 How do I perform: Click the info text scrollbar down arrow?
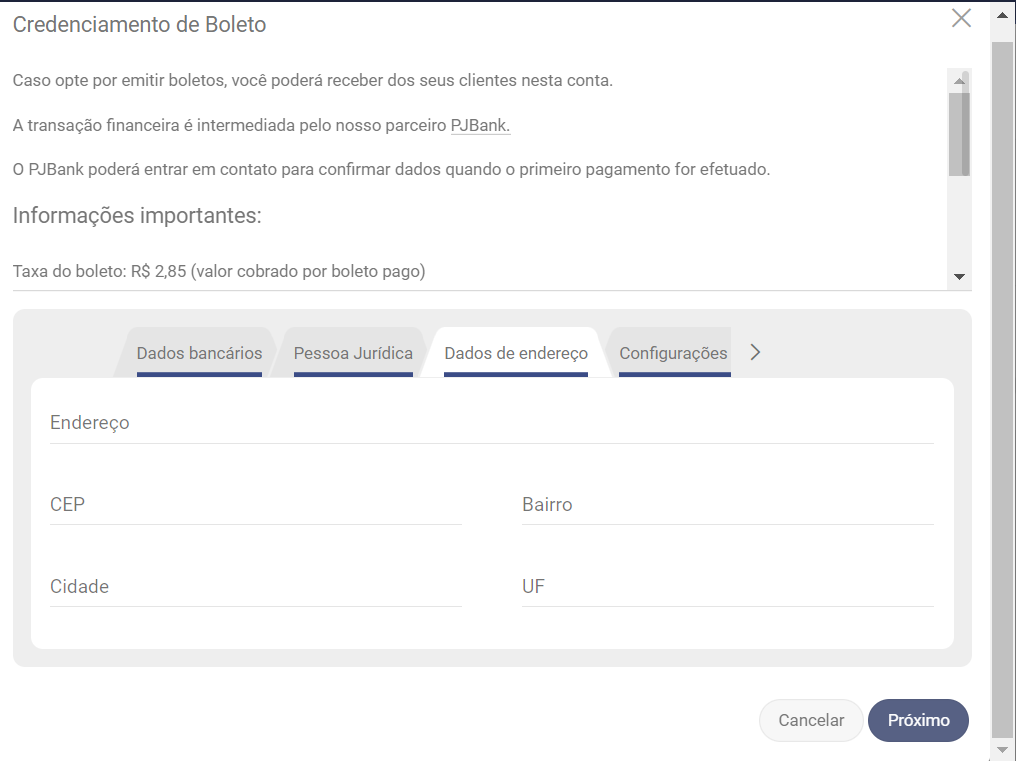959,277
